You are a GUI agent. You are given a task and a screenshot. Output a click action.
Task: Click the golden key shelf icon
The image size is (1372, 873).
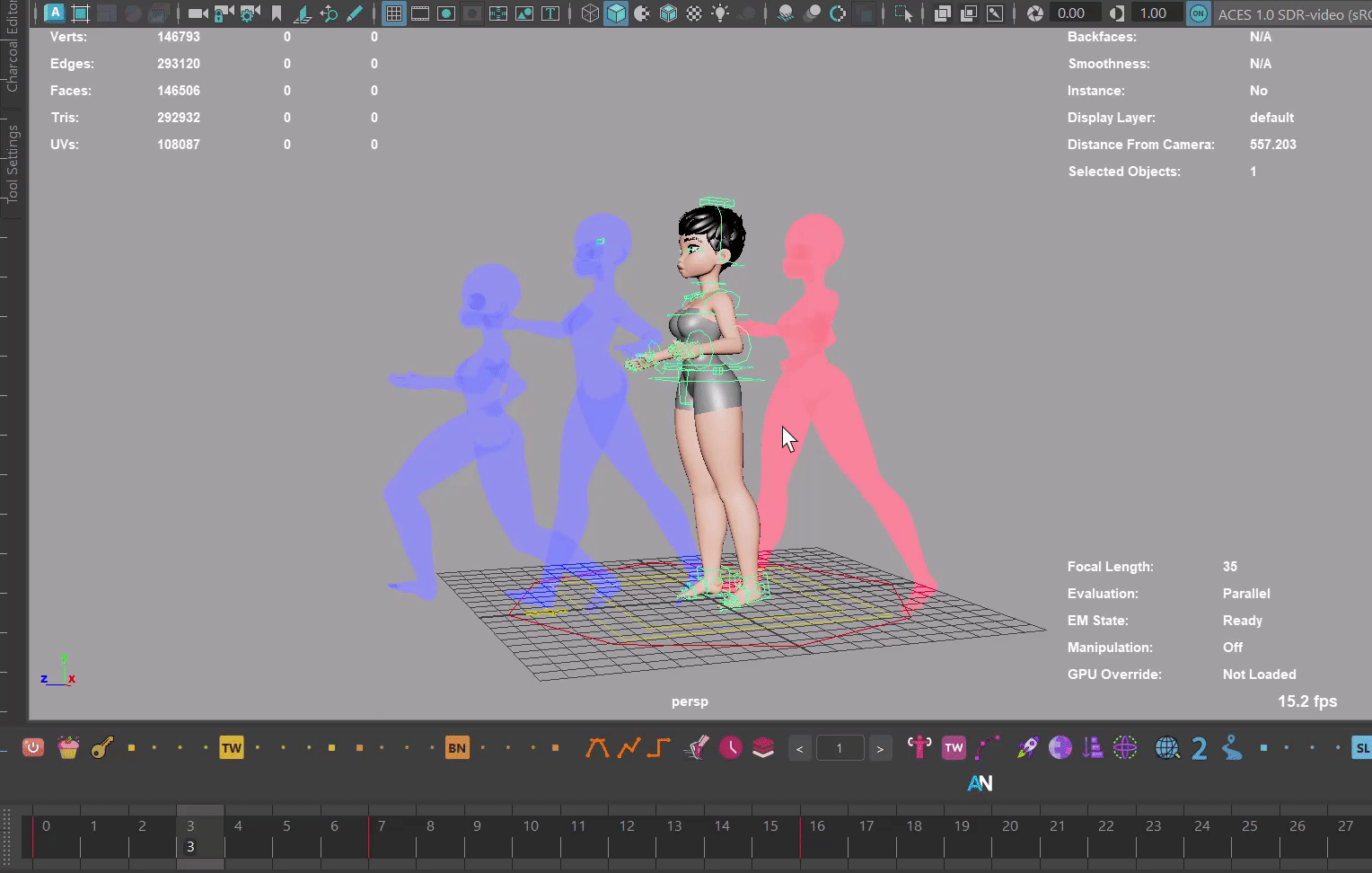(x=102, y=747)
